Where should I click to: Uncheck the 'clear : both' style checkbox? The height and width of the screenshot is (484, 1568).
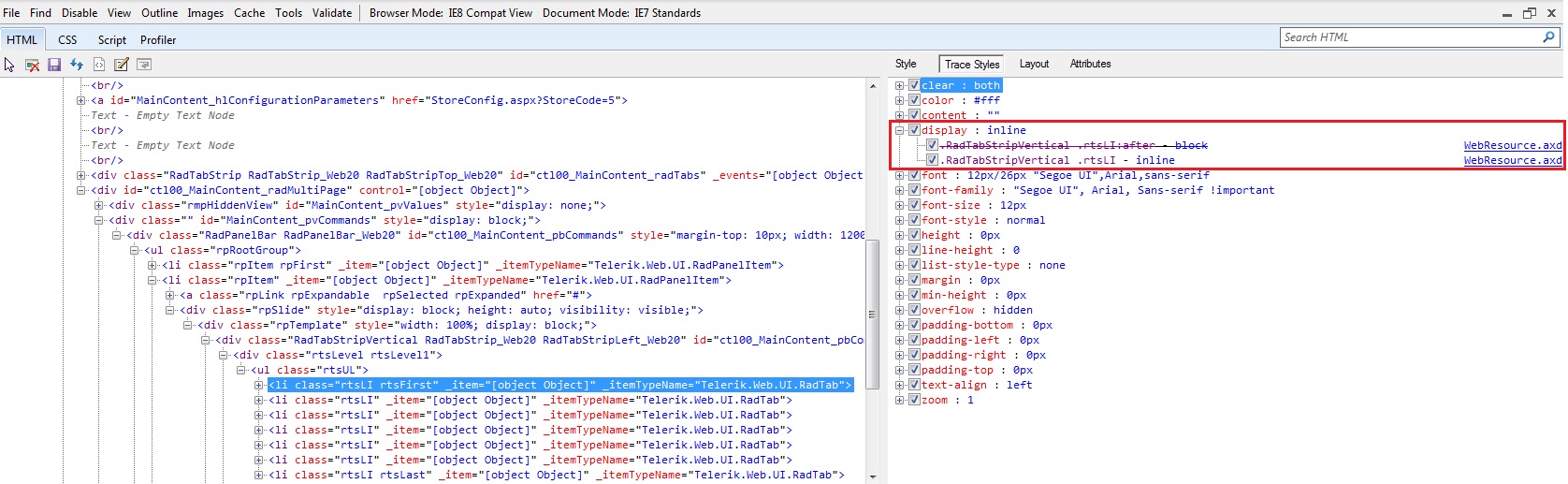point(914,85)
